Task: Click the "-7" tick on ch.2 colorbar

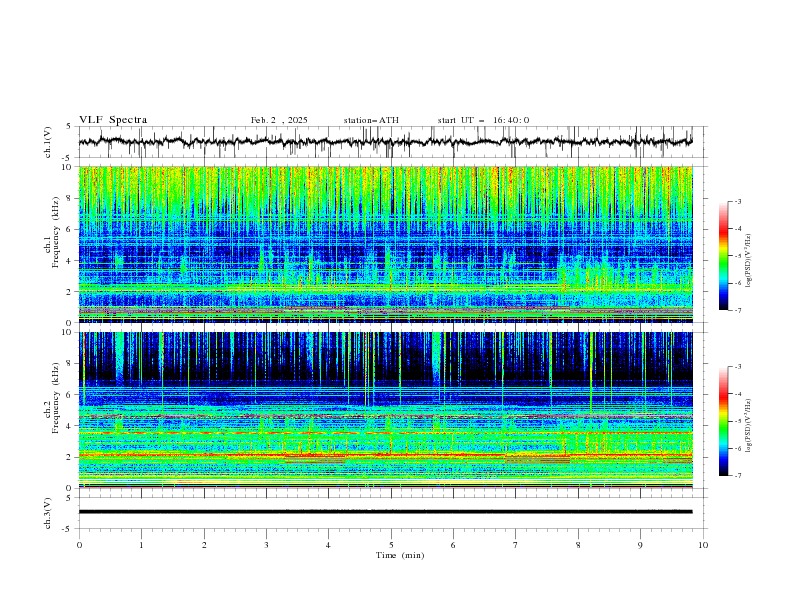Action: (x=738, y=475)
